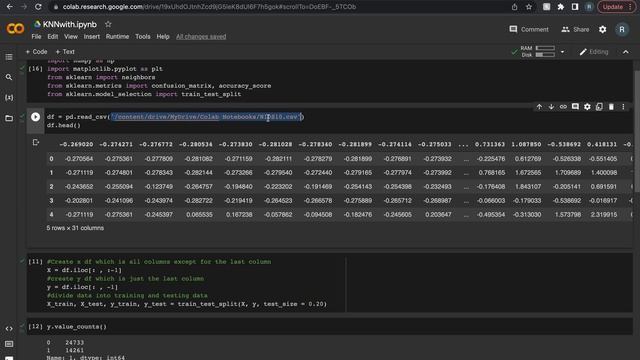Open the find and replace sidebar icon
640x360 pixels.
tap(9, 77)
